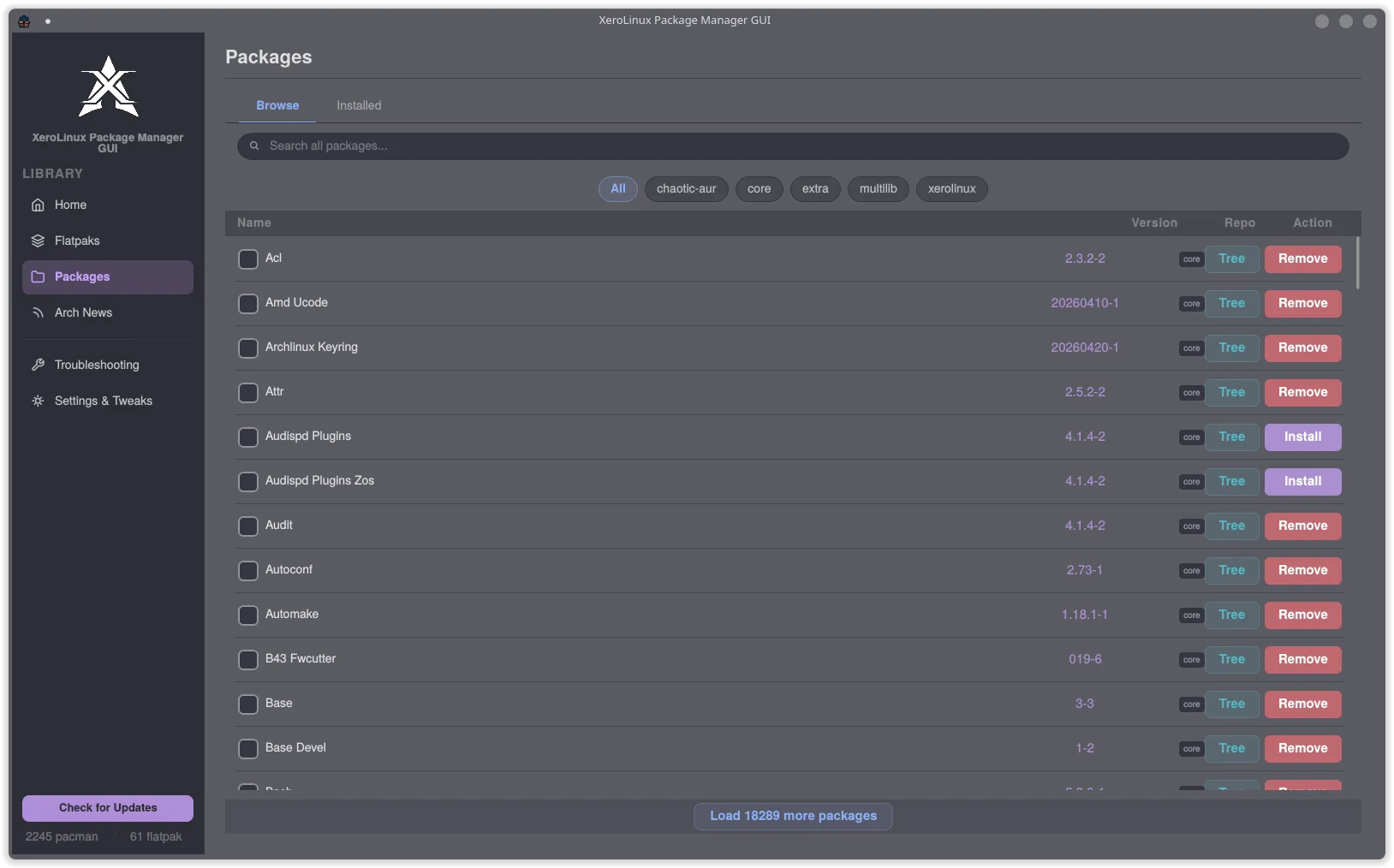This screenshot has height=868, width=1394.
Task: Click version 019-6 of B43 Fwcutter
Action: (x=1085, y=659)
